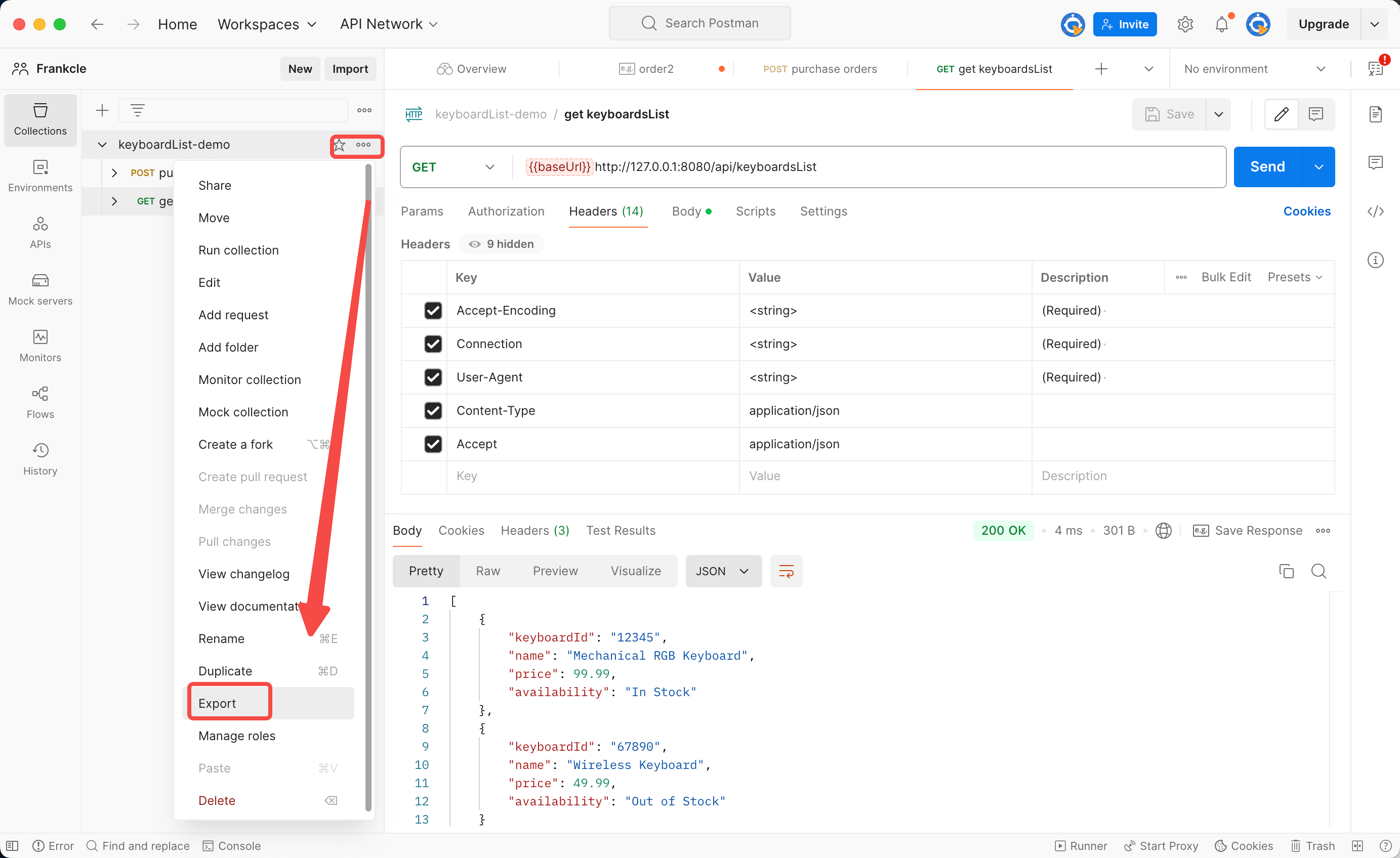Choose Run collection in the context menu
1400x858 pixels.
[238, 250]
